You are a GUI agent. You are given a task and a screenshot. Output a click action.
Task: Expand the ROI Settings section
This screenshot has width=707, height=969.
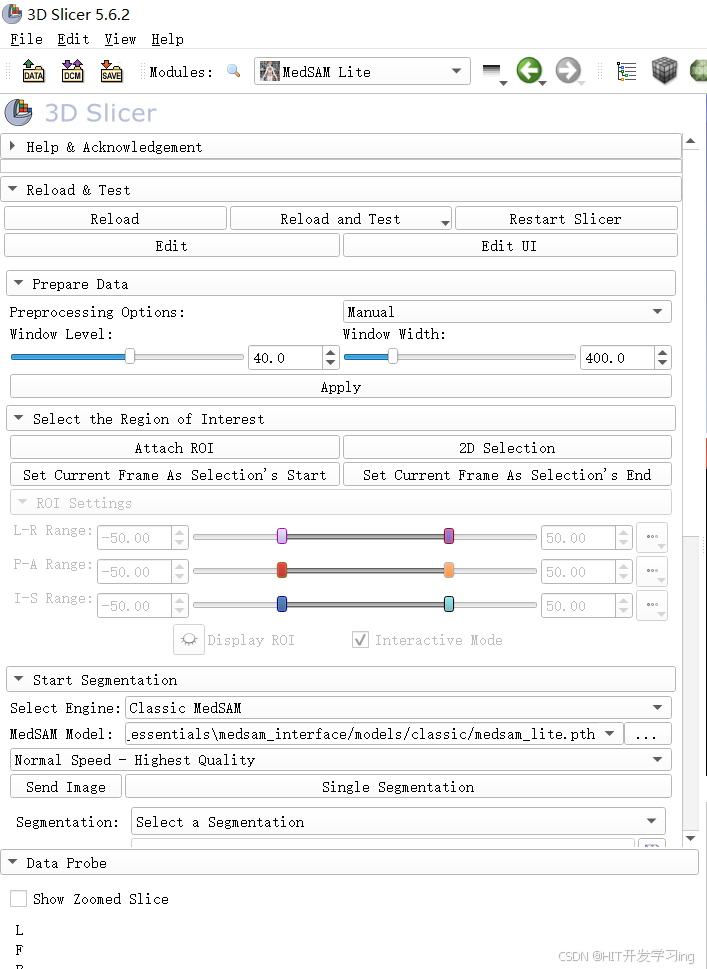pos(341,503)
